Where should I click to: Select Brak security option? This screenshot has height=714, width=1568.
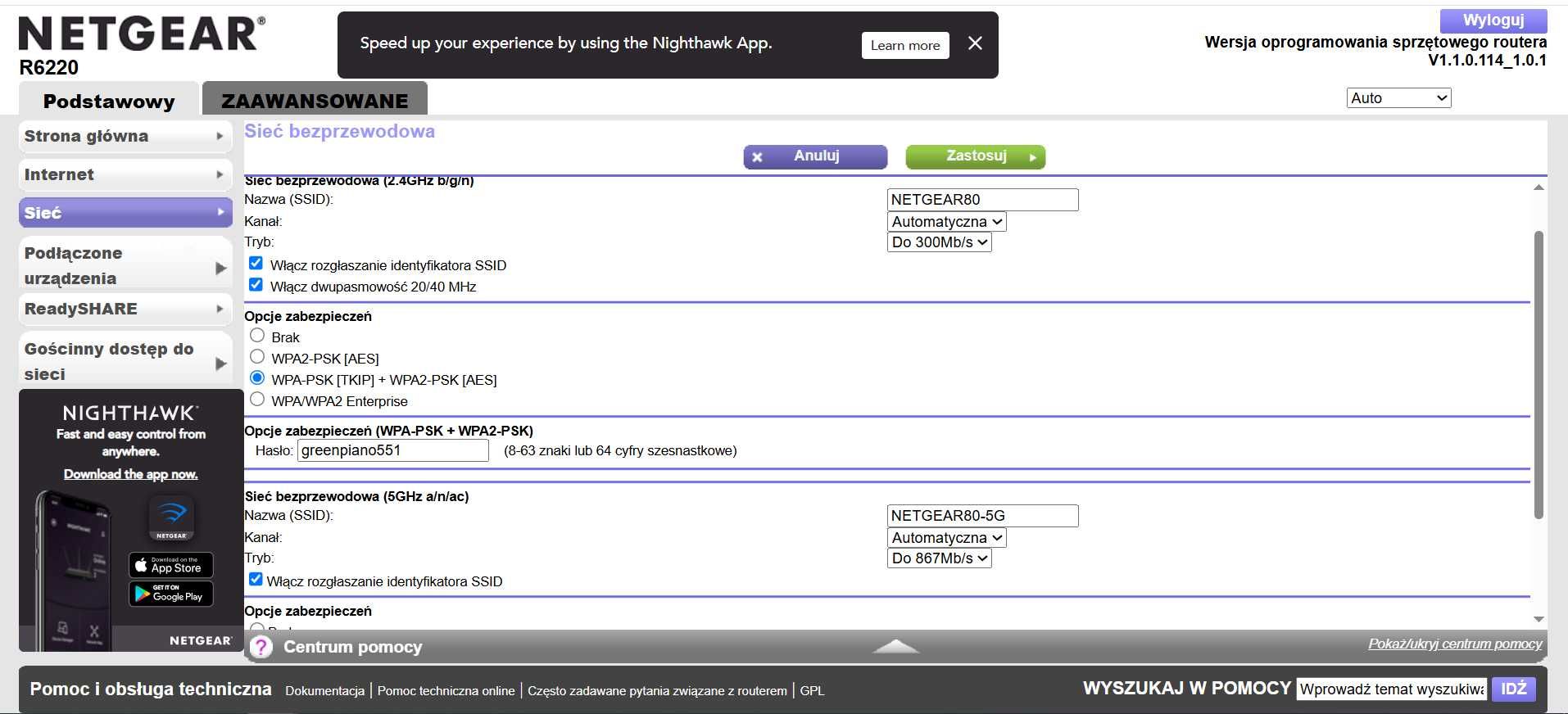[257, 335]
